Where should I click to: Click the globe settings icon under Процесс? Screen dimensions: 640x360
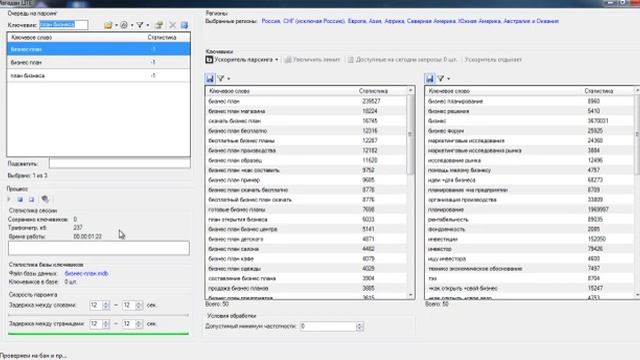(x=45, y=199)
